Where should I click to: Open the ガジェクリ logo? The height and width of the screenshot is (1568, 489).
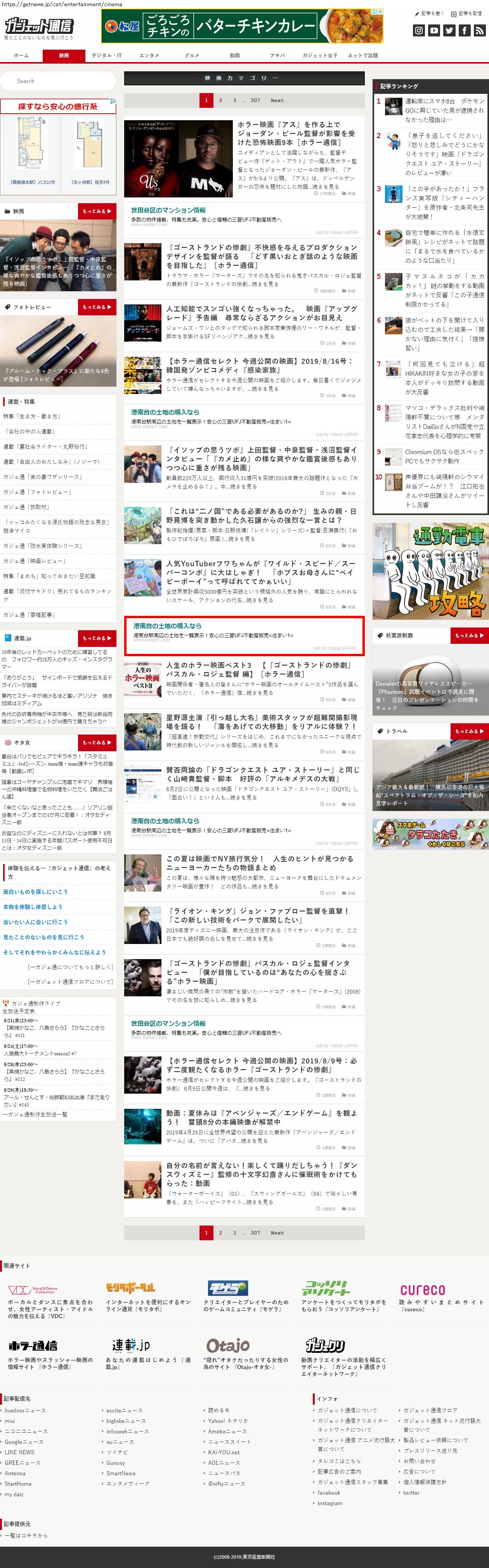(325, 1345)
